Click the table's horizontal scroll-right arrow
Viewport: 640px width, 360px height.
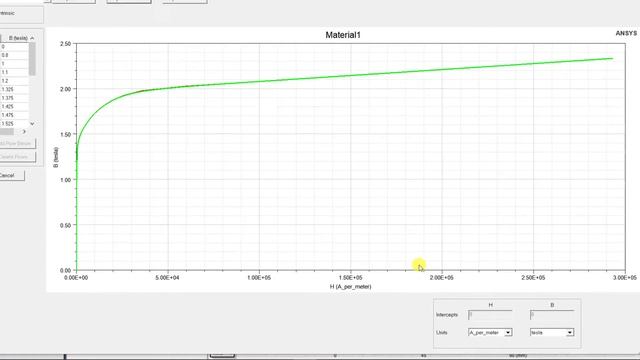click(24, 131)
